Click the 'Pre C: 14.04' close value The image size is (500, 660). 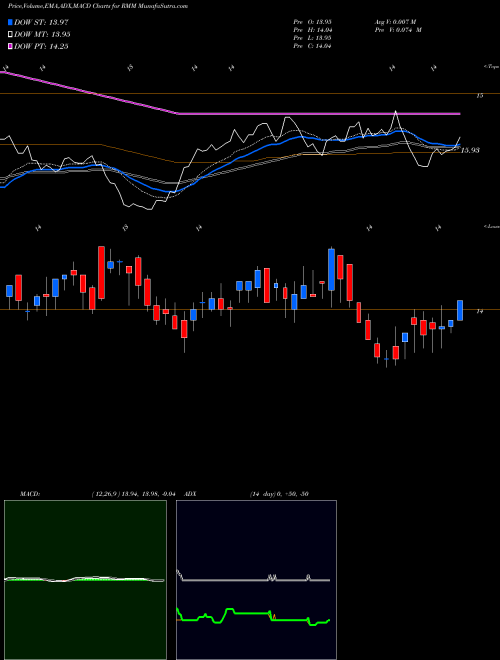(x=312, y=46)
